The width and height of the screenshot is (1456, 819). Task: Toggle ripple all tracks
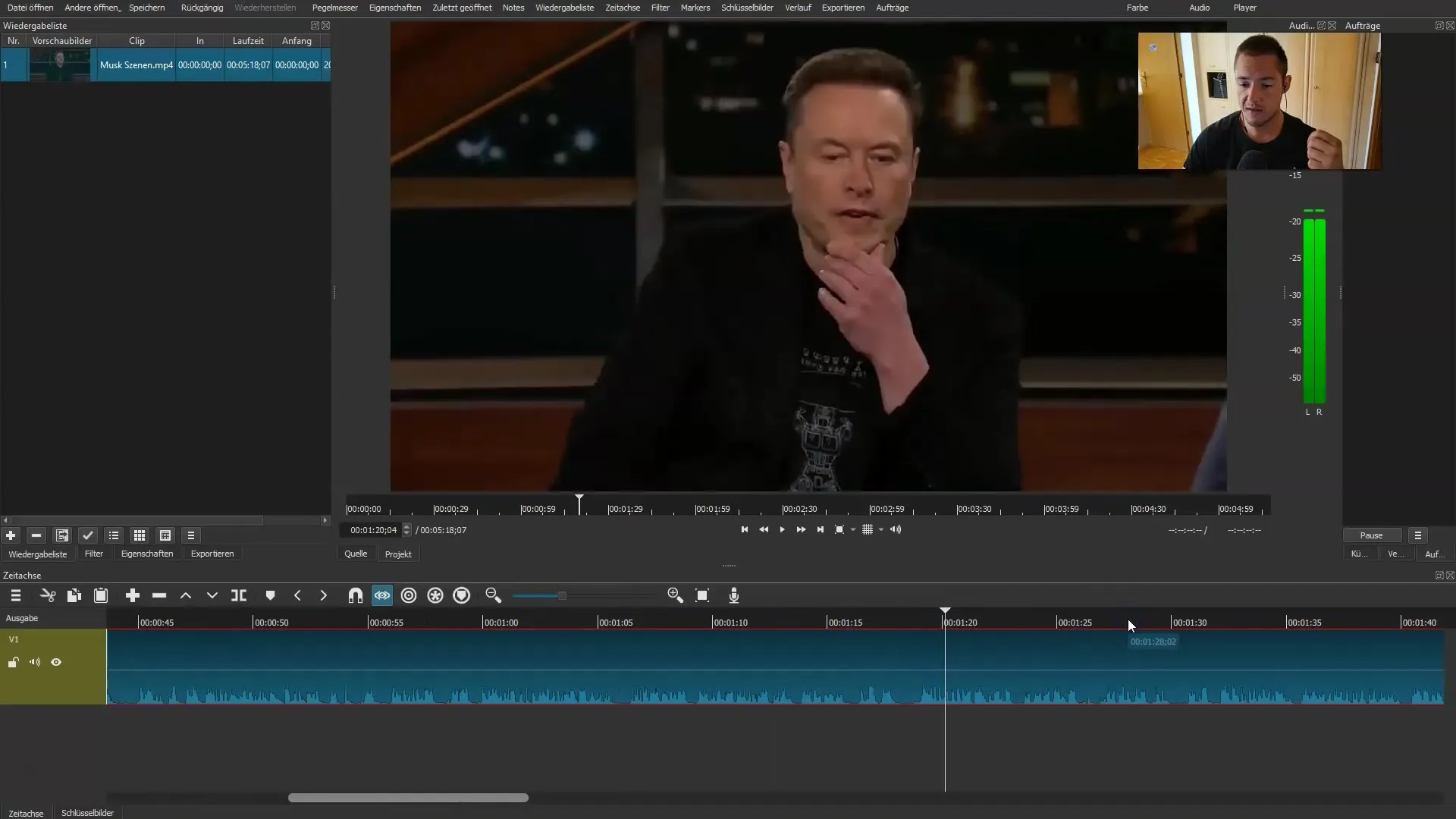(x=435, y=596)
